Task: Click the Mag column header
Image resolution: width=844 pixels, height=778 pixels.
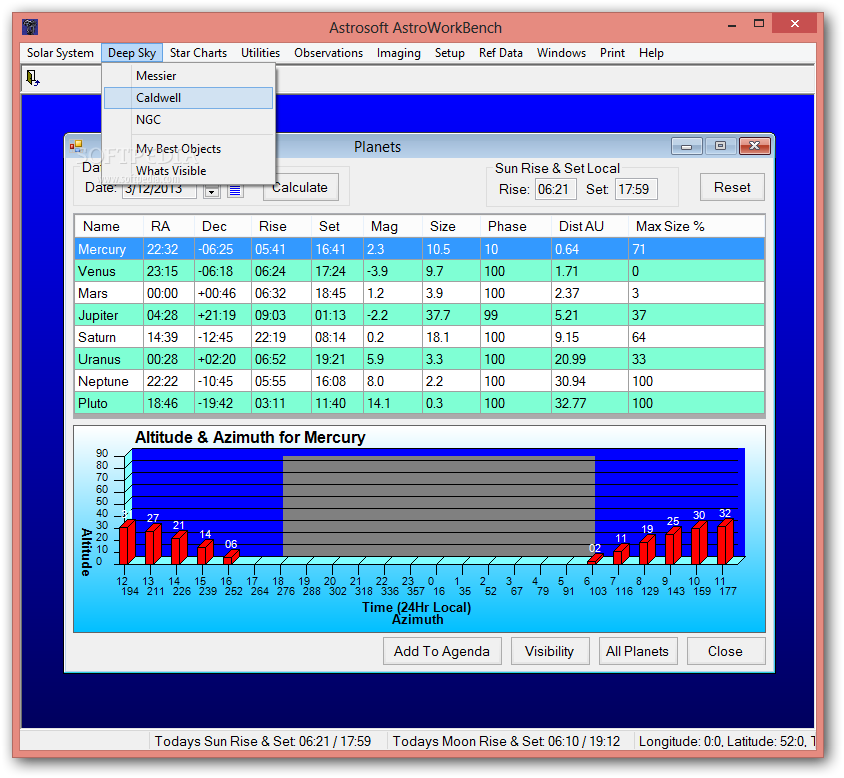Action: point(393,226)
